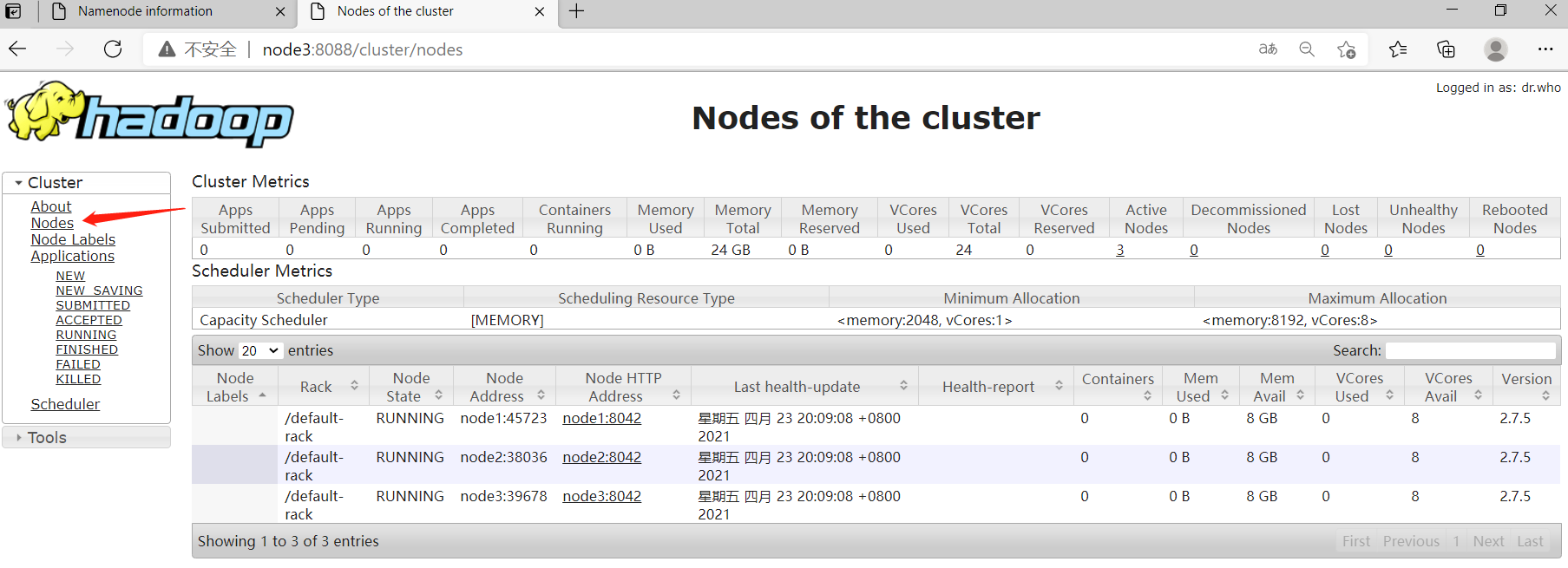Sort by Last health-update column
The height and width of the screenshot is (568, 1568).
[903, 386]
